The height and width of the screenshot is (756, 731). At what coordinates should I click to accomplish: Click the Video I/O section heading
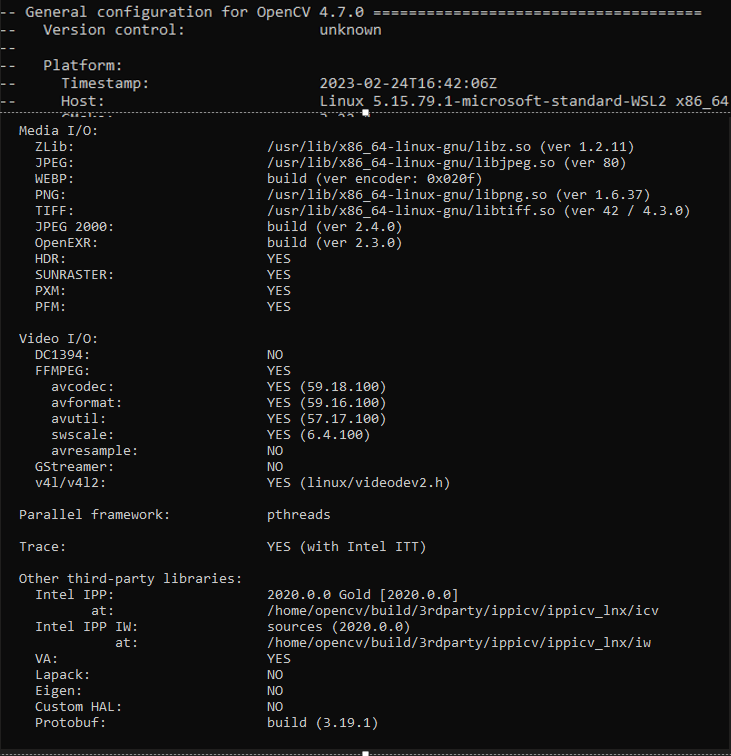coord(59,339)
